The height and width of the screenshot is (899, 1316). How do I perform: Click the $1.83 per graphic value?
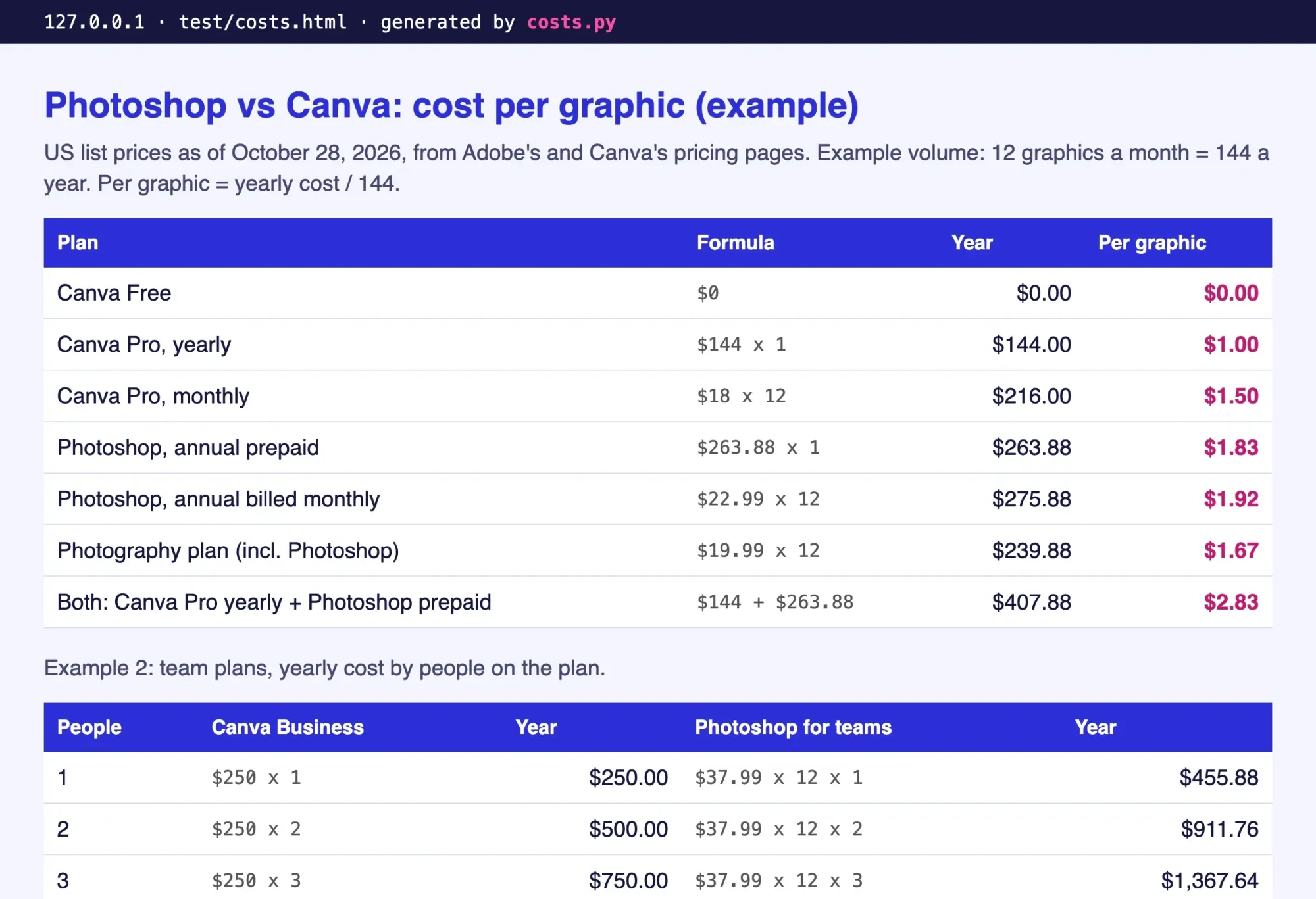click(x=1231, y=448)
